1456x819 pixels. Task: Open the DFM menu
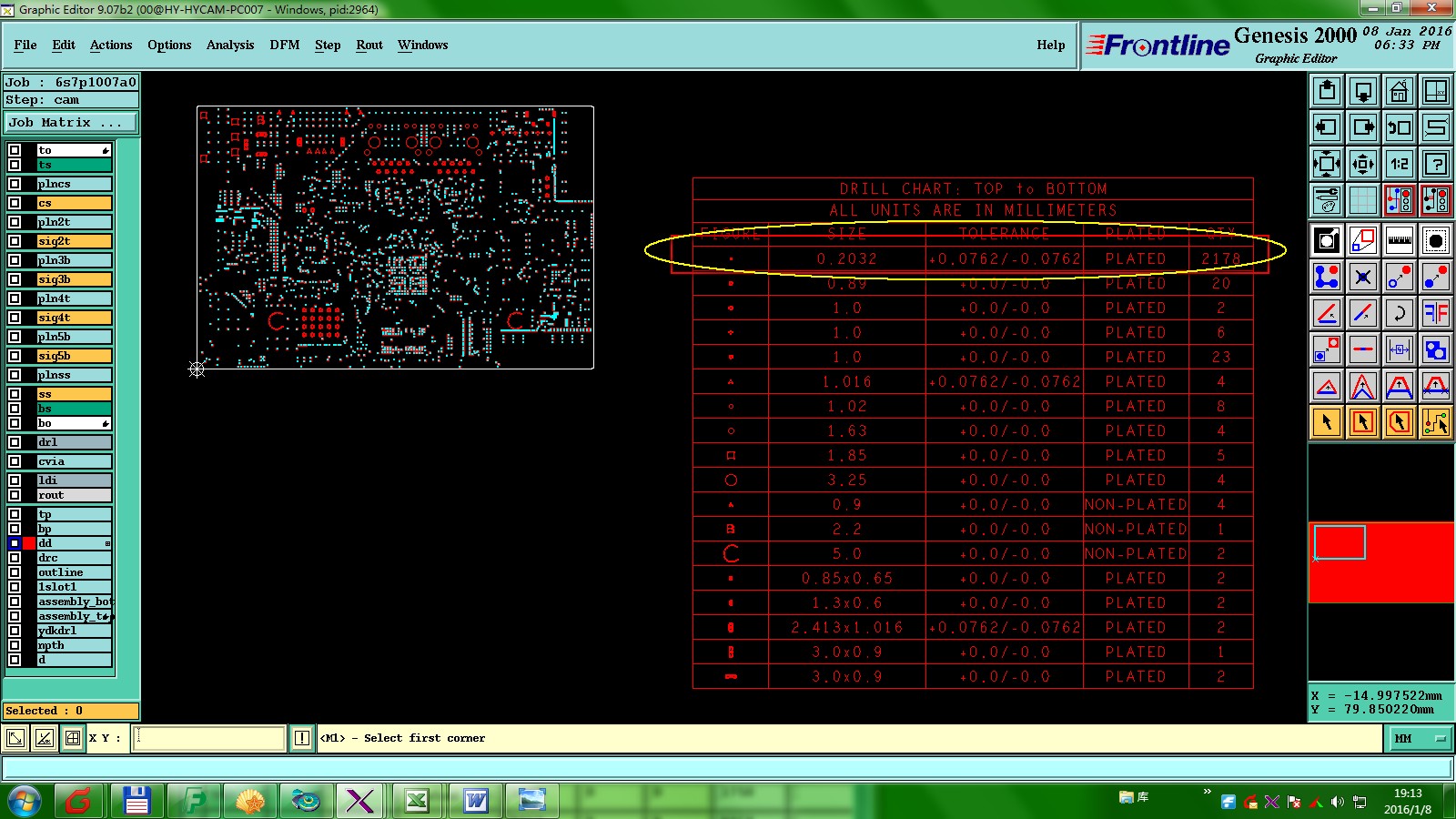(285, 45)
